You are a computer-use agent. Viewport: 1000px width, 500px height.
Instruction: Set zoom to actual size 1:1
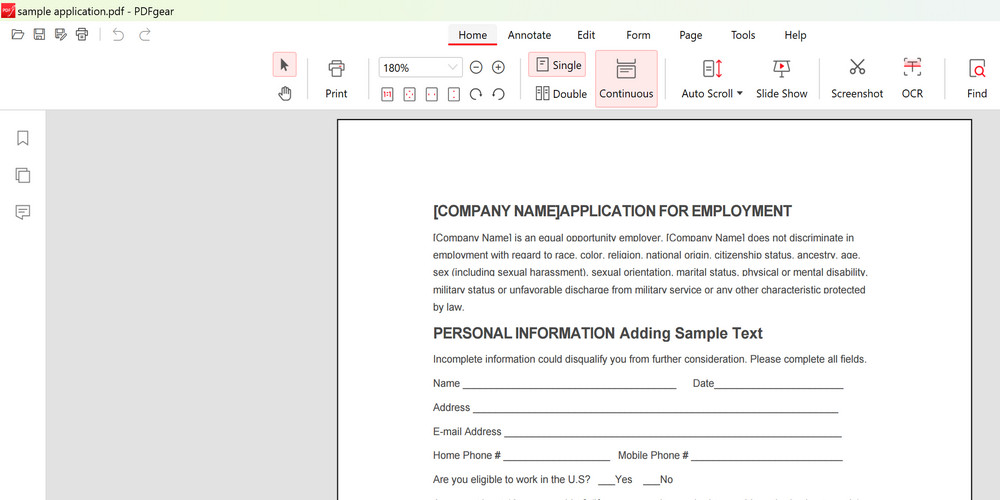(x=387, y=94)
